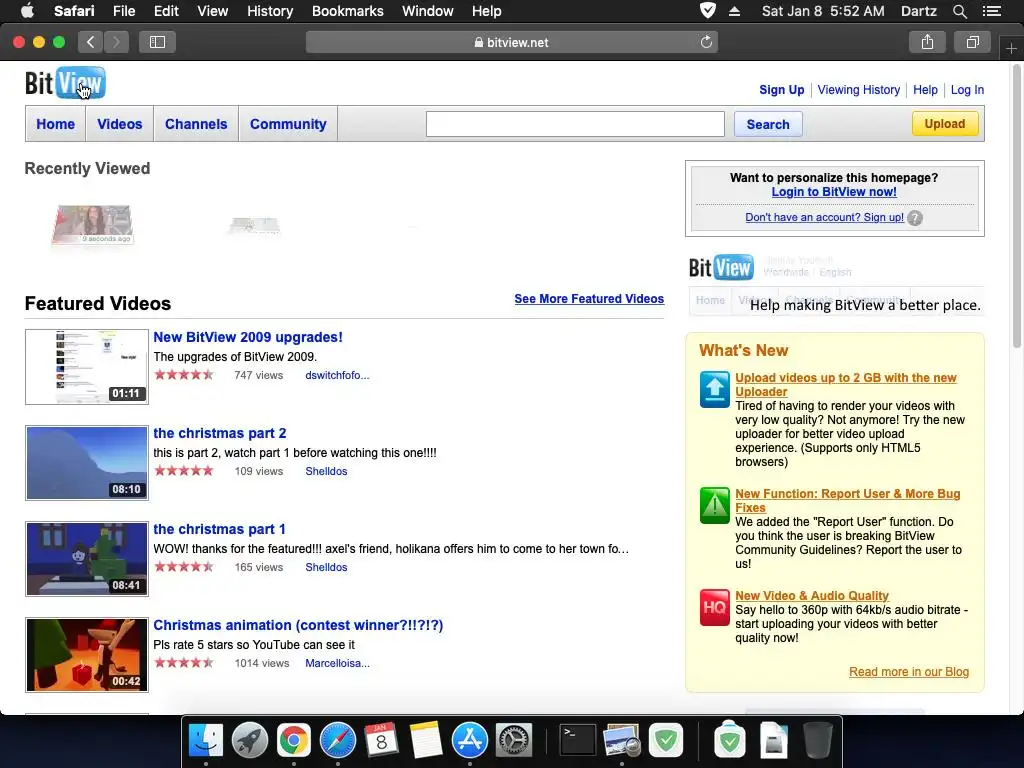Open the Window menu
Viewport: 1024px width, 768px height.
pos(428,11)
